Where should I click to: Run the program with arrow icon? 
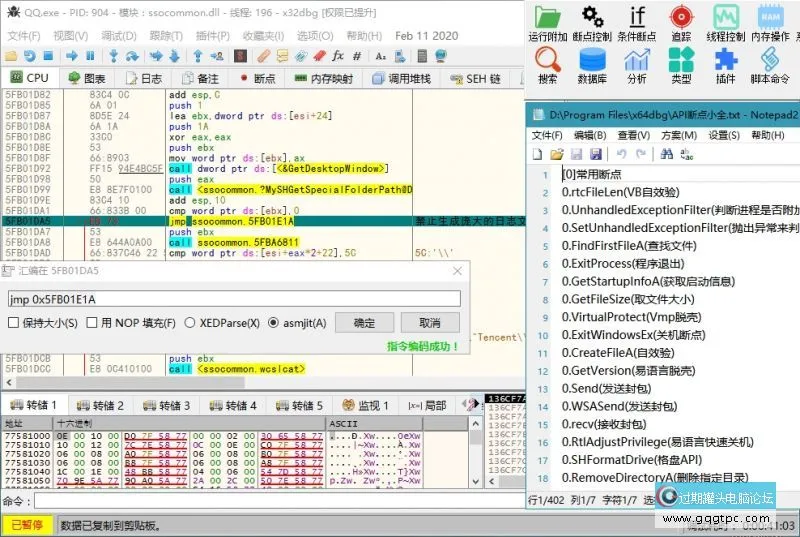[72, 56]
